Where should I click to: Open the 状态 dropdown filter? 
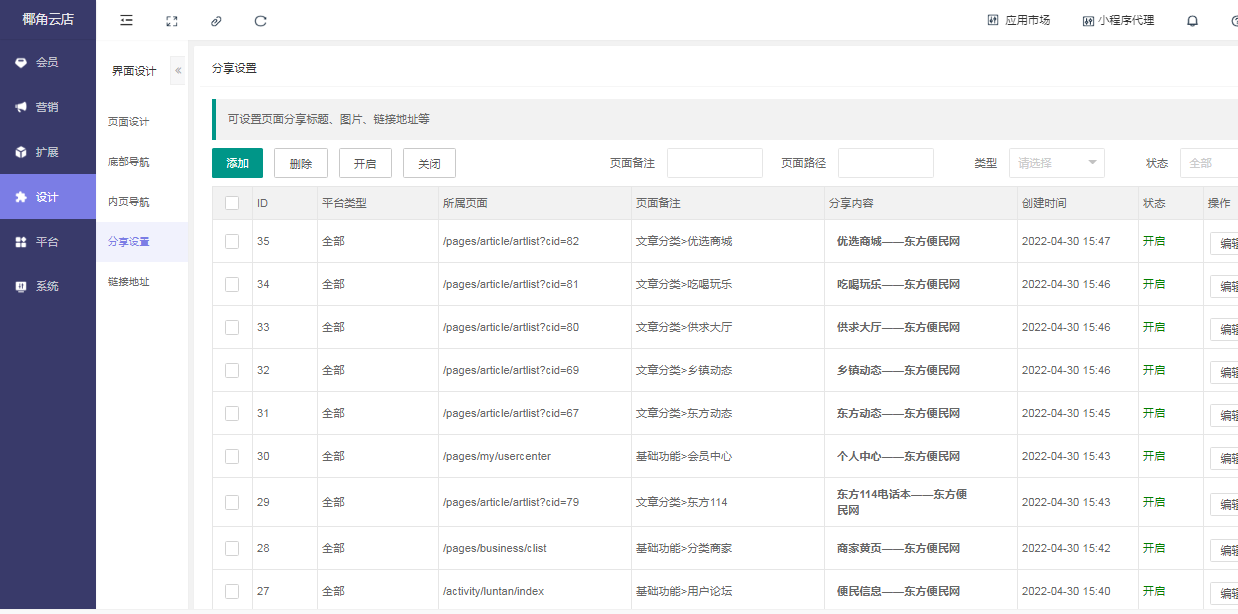tap(1208, 163)
